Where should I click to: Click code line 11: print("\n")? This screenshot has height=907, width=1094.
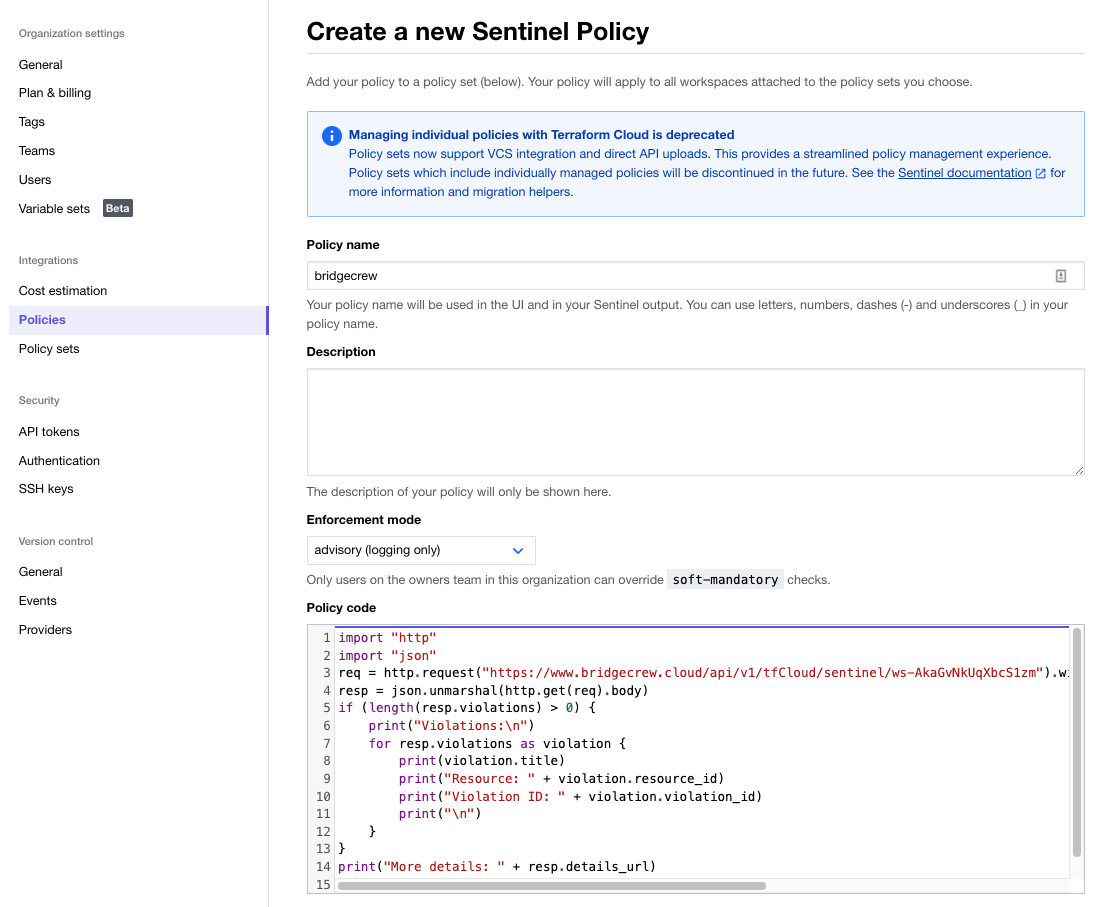click(x=440, y=814)
